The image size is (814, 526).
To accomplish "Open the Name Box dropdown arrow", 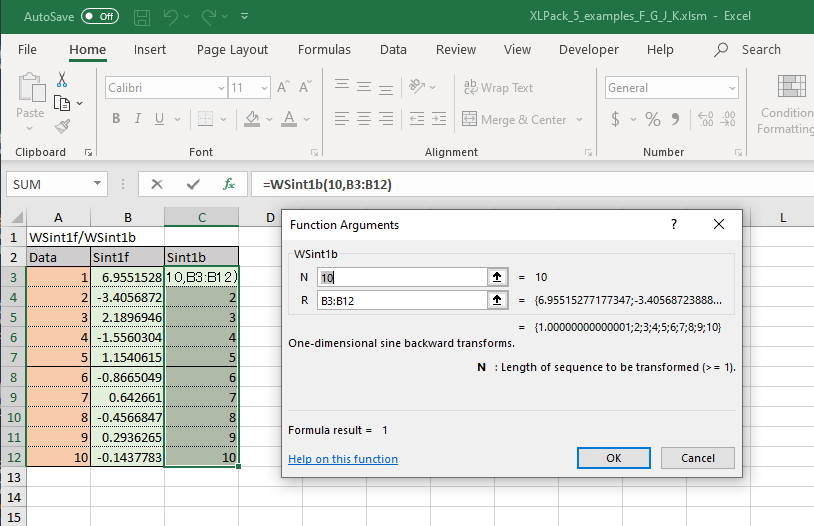I will click(x=97, y=184).
